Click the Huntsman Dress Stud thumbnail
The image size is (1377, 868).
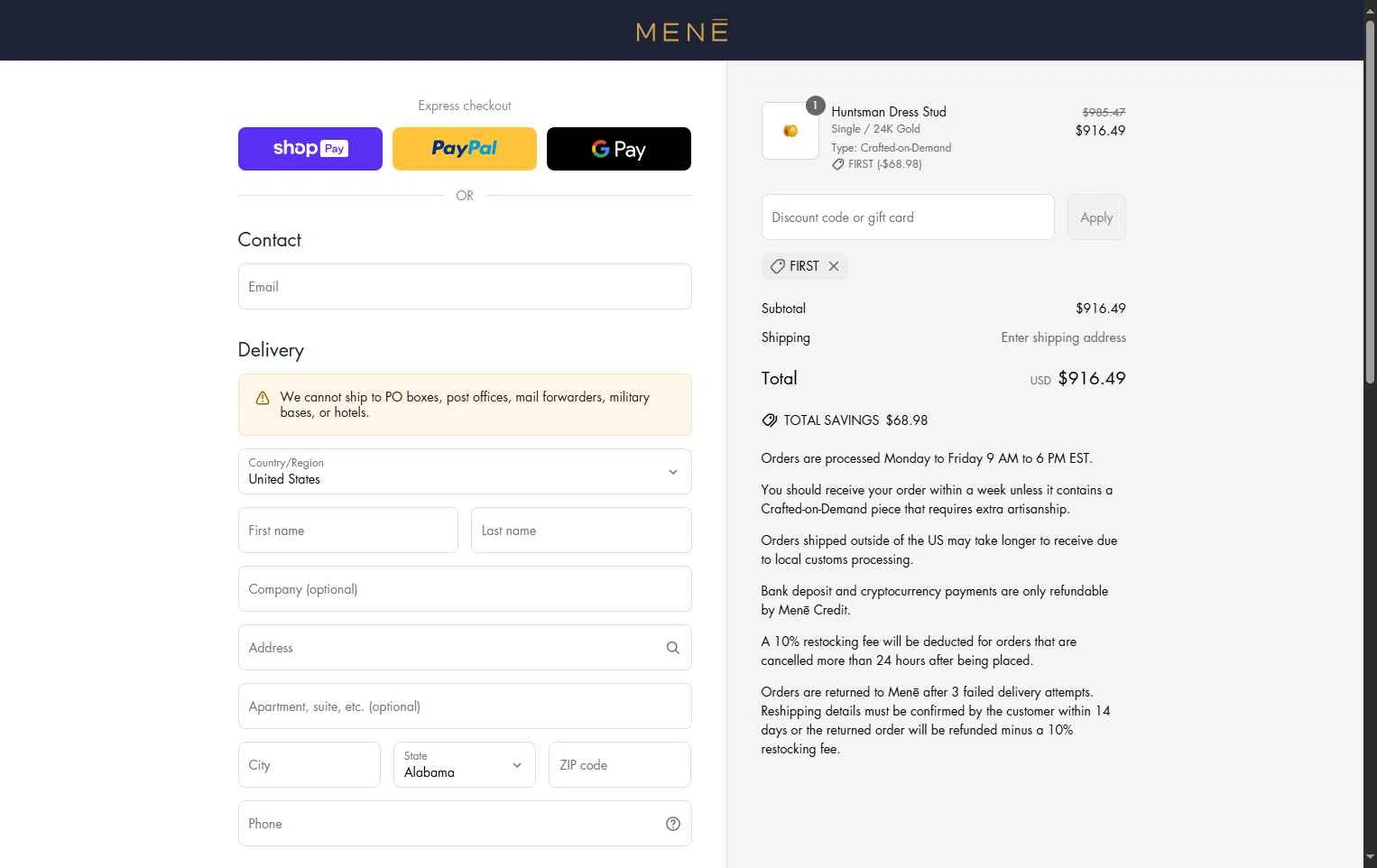tap(790, 131)
